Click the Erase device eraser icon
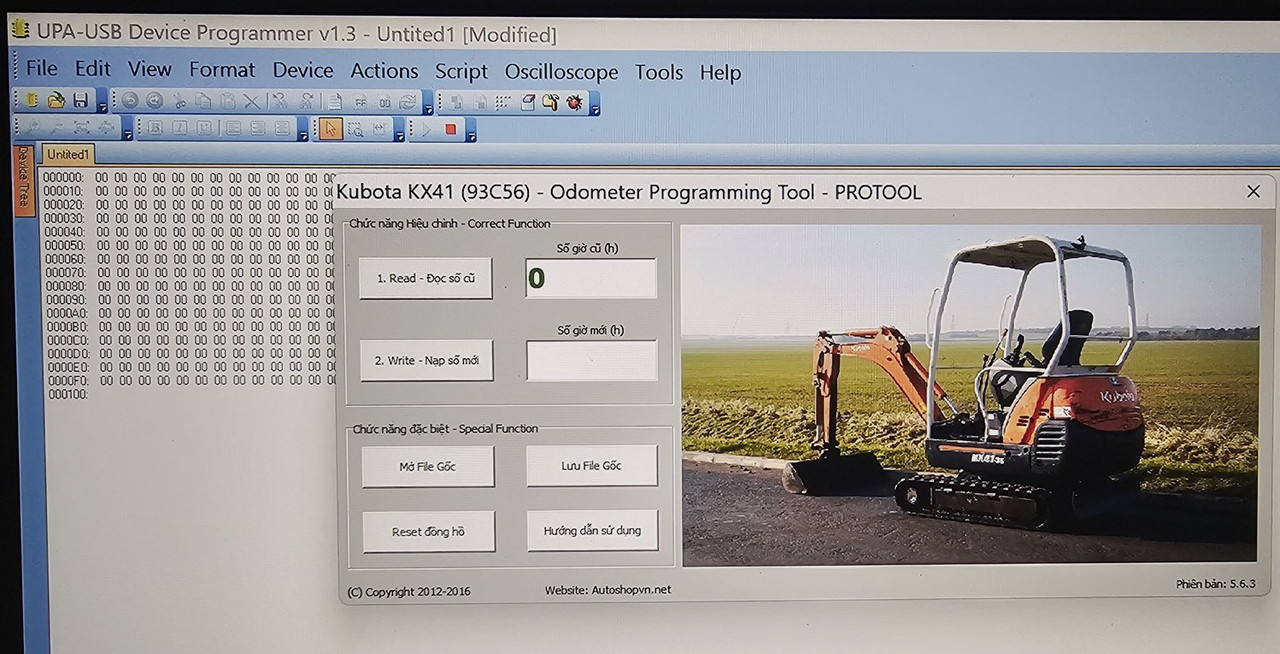This screenshot has width=1280, height=654. coord(528,102)
